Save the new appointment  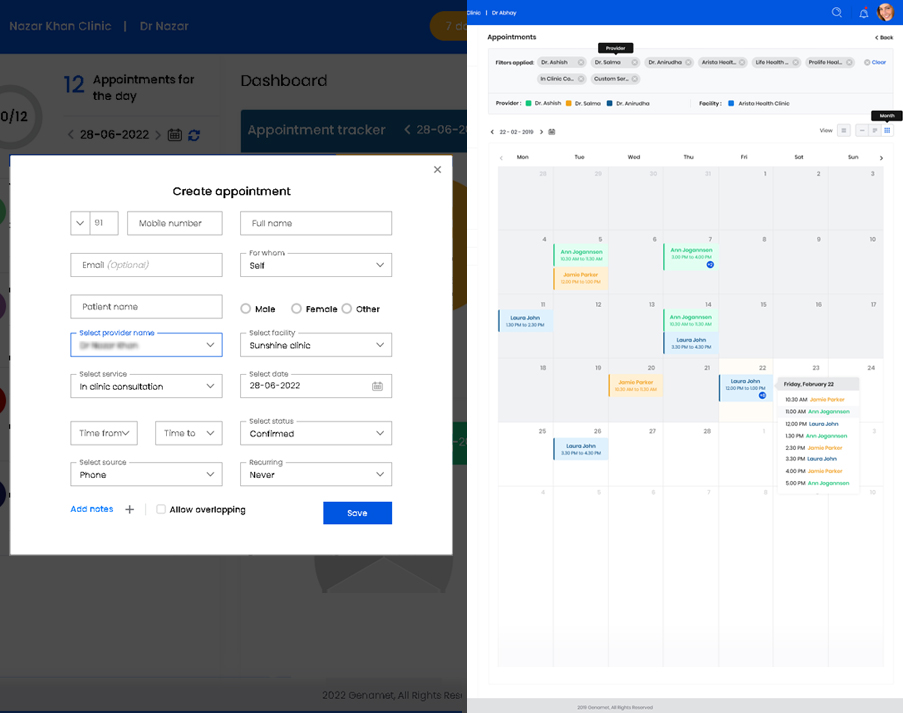tap(357, 512)
